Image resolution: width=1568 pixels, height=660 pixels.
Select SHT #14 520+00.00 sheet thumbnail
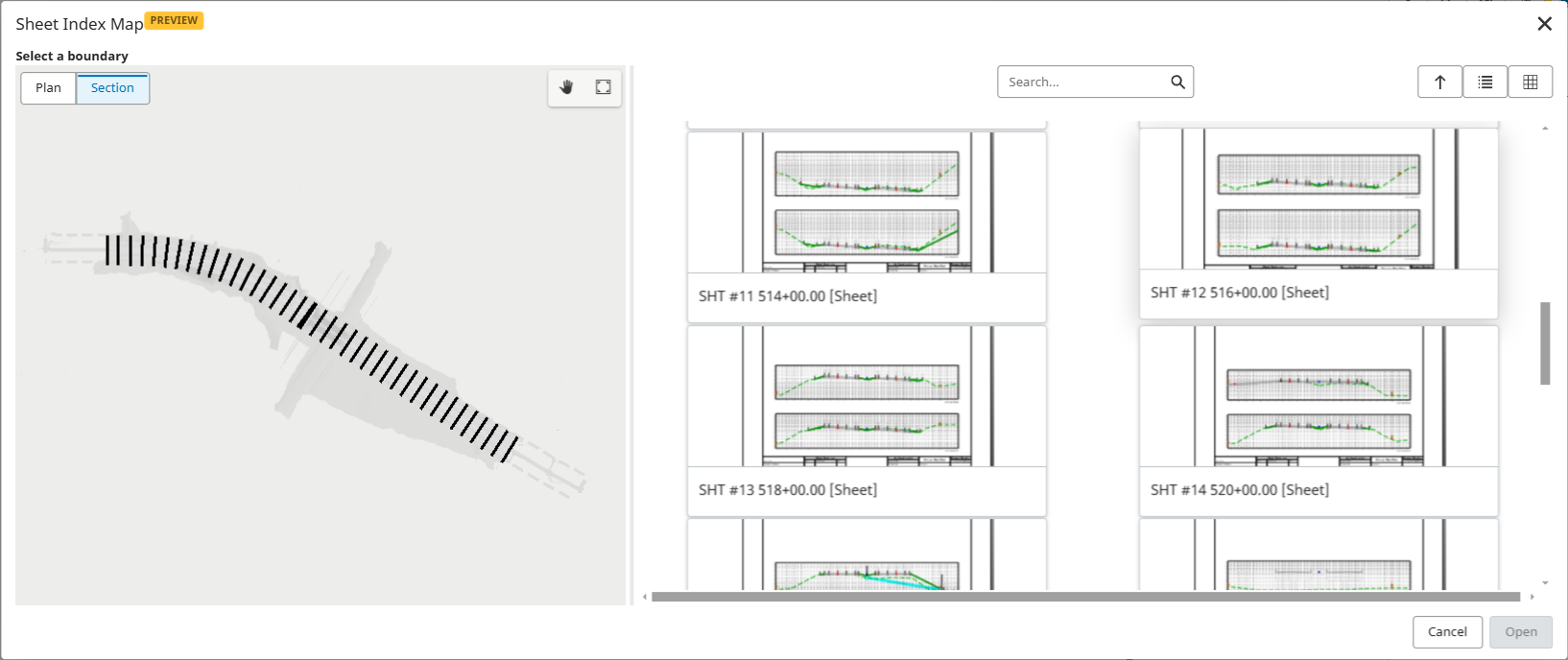pyautogui.click(x=1319, y=396)
